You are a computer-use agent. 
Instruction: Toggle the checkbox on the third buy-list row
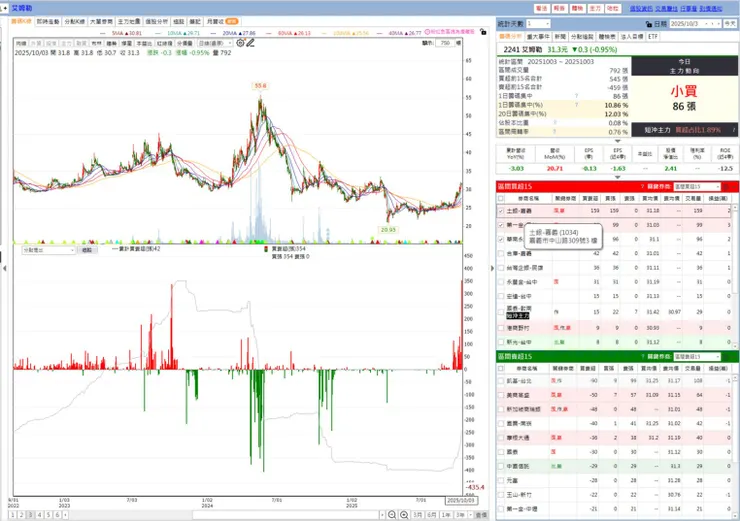coord(501,239)
